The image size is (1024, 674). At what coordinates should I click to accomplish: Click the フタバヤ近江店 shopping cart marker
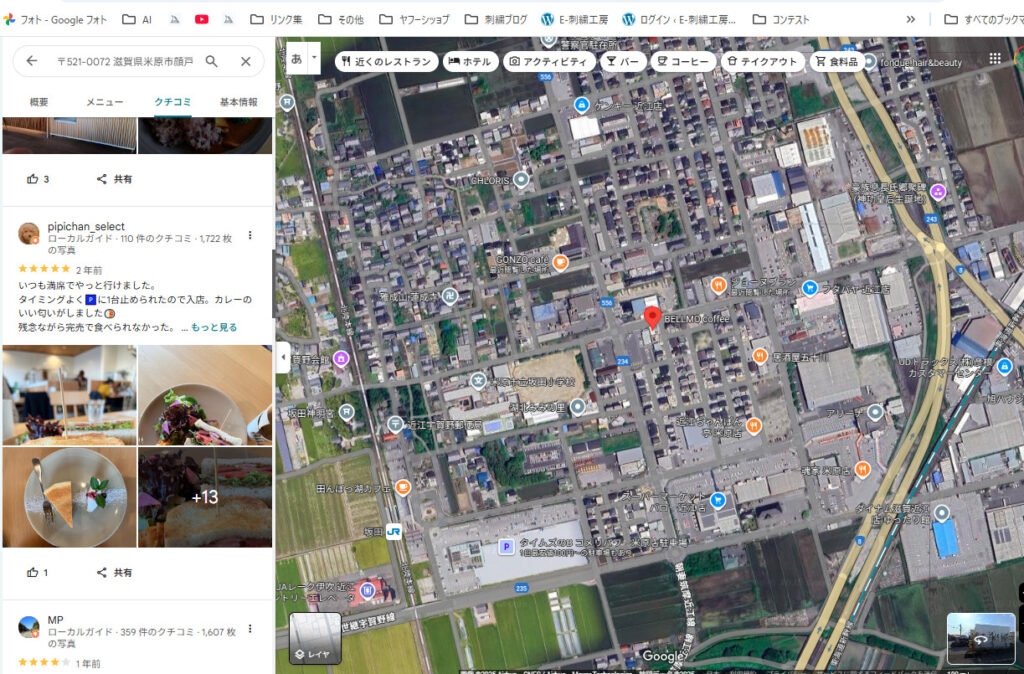809,288
